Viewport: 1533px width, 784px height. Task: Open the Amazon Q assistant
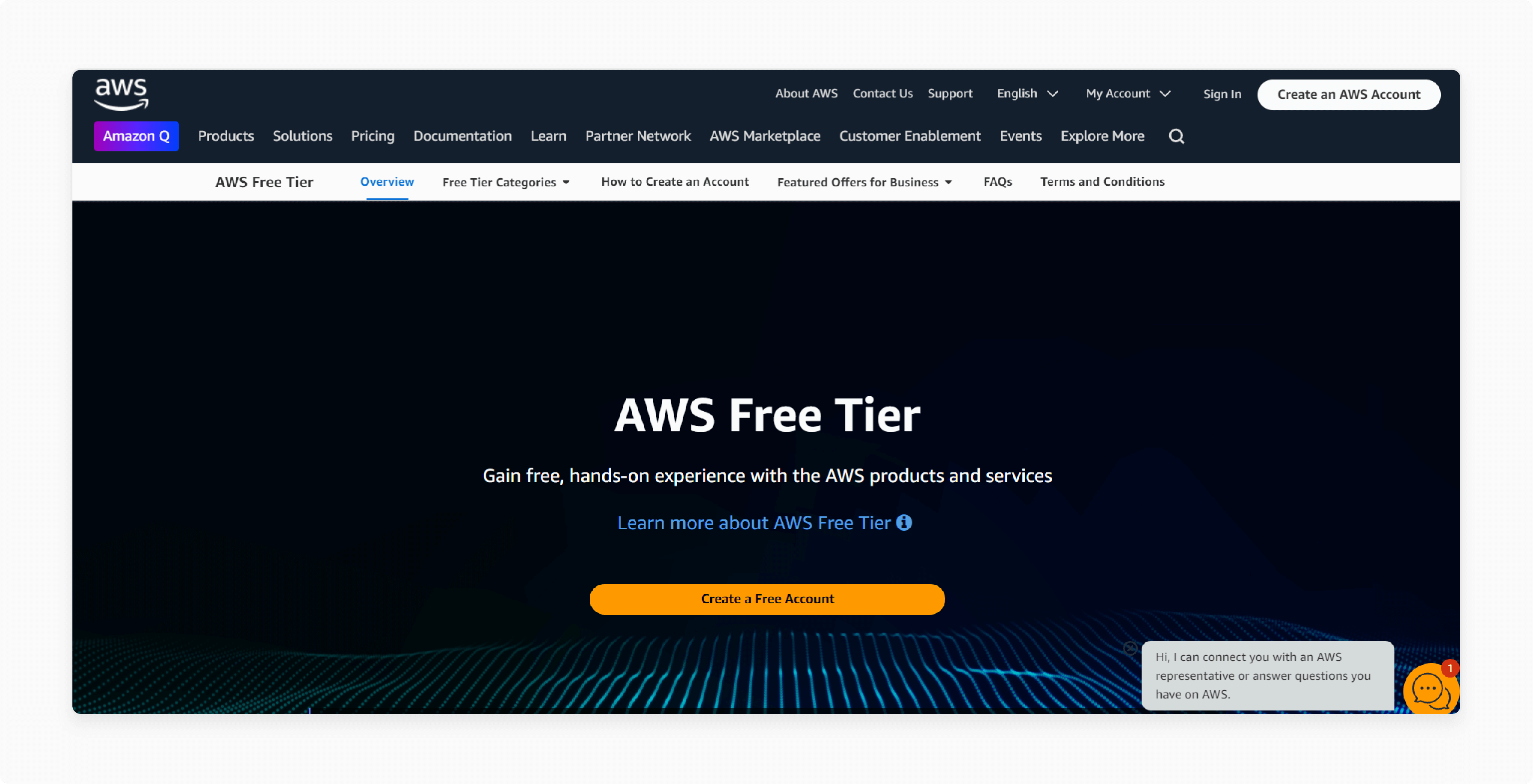click(x=136, y=136)
